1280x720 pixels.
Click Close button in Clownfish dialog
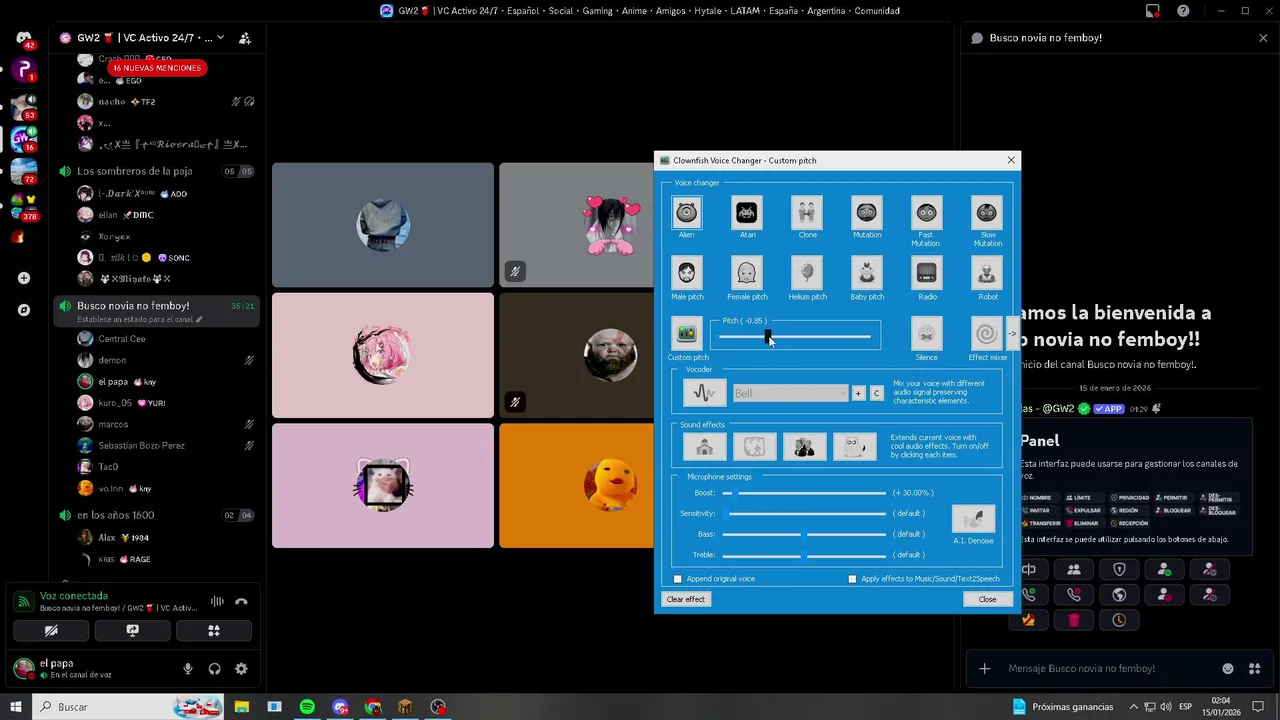click(x=987, y=599)
